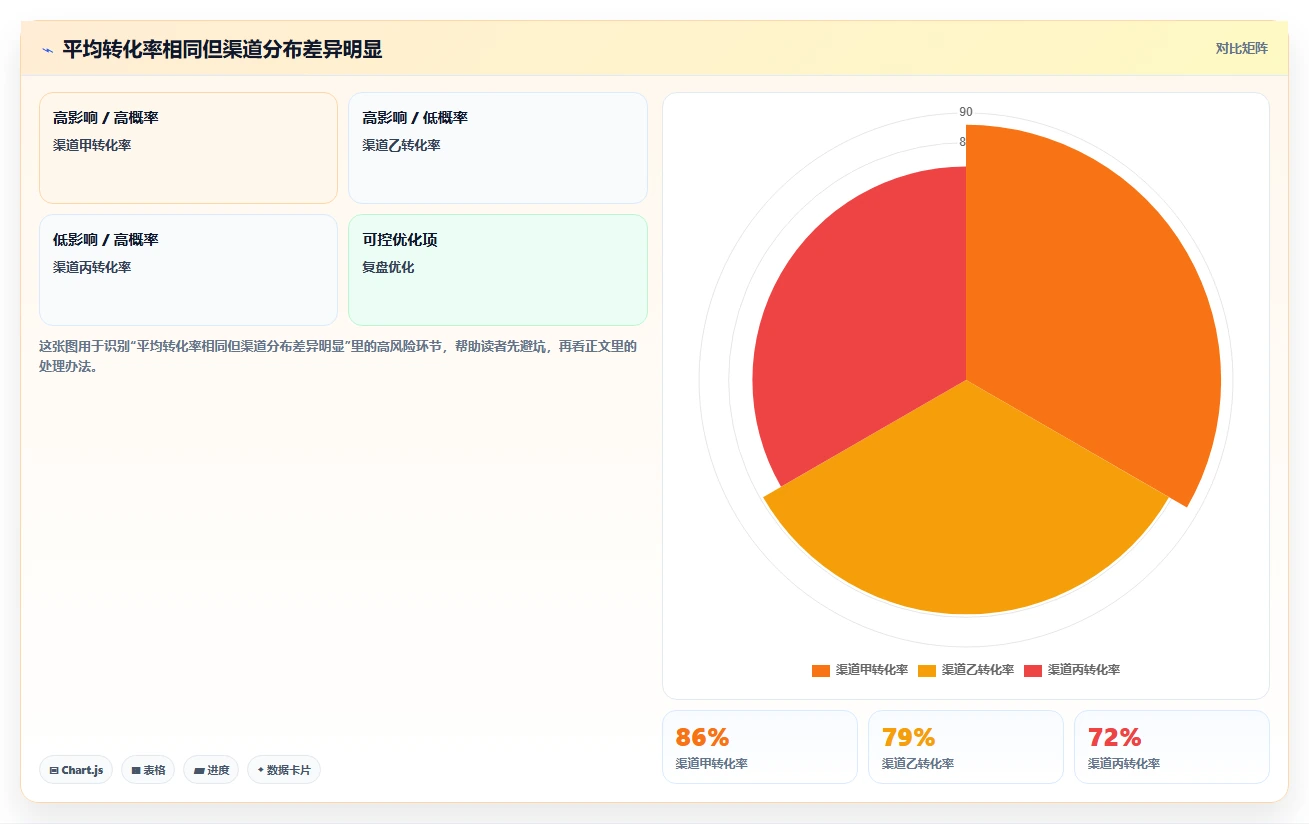
Task: Toggle the 渠道乙转化率 legend swatch
Action: click(927, 670)
